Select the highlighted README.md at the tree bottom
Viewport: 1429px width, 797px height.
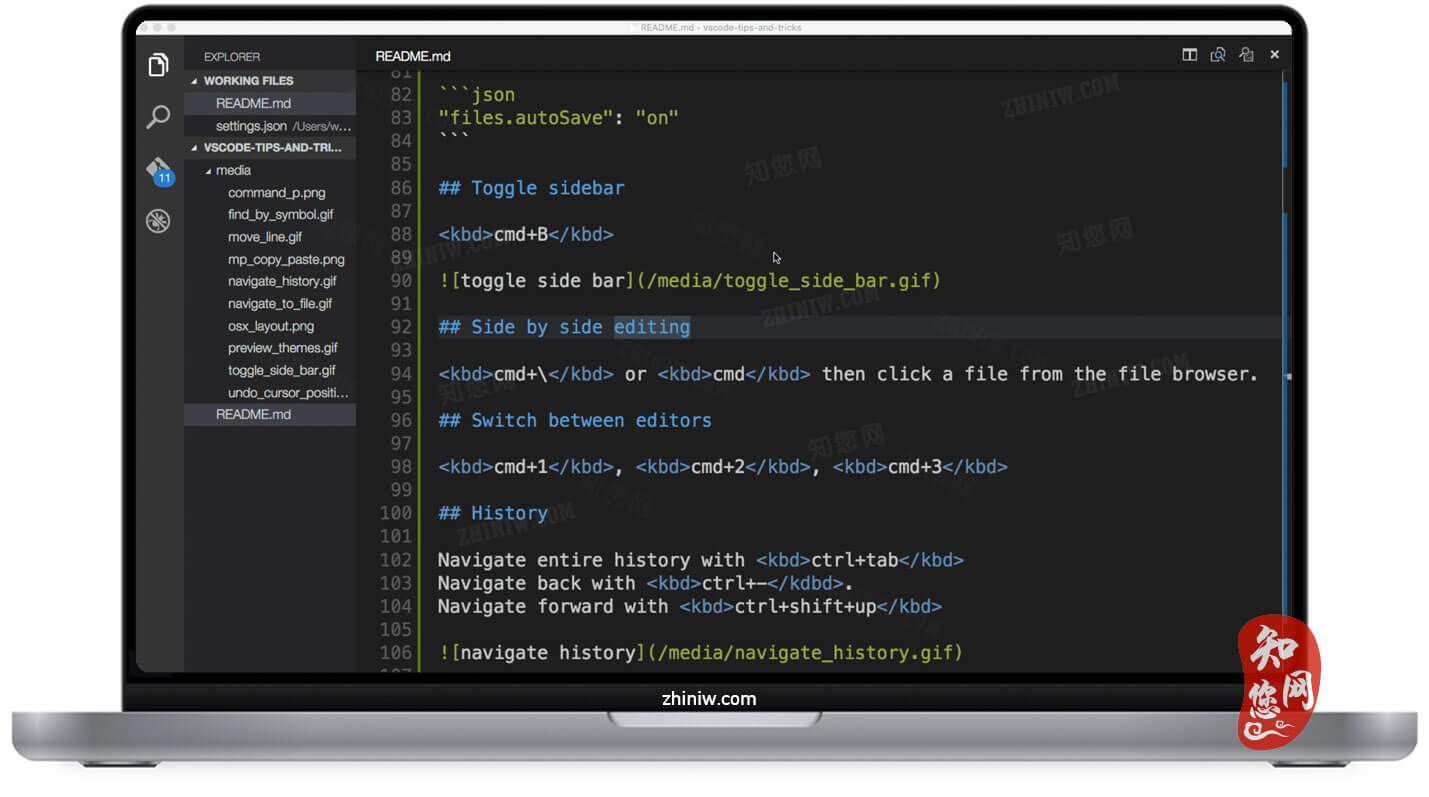coord(270,414)
